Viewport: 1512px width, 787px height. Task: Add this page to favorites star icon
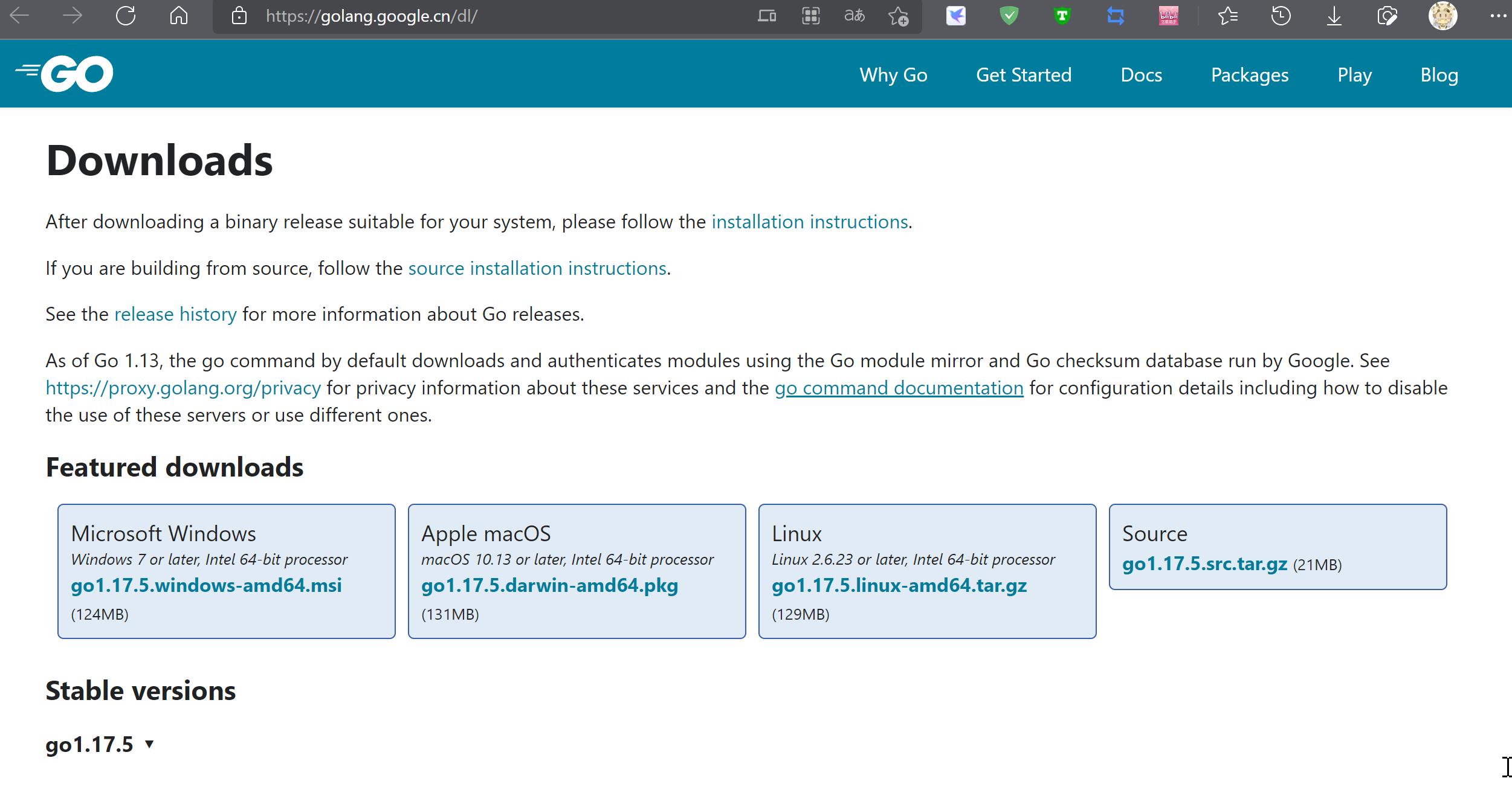click(x=899, y=16)
